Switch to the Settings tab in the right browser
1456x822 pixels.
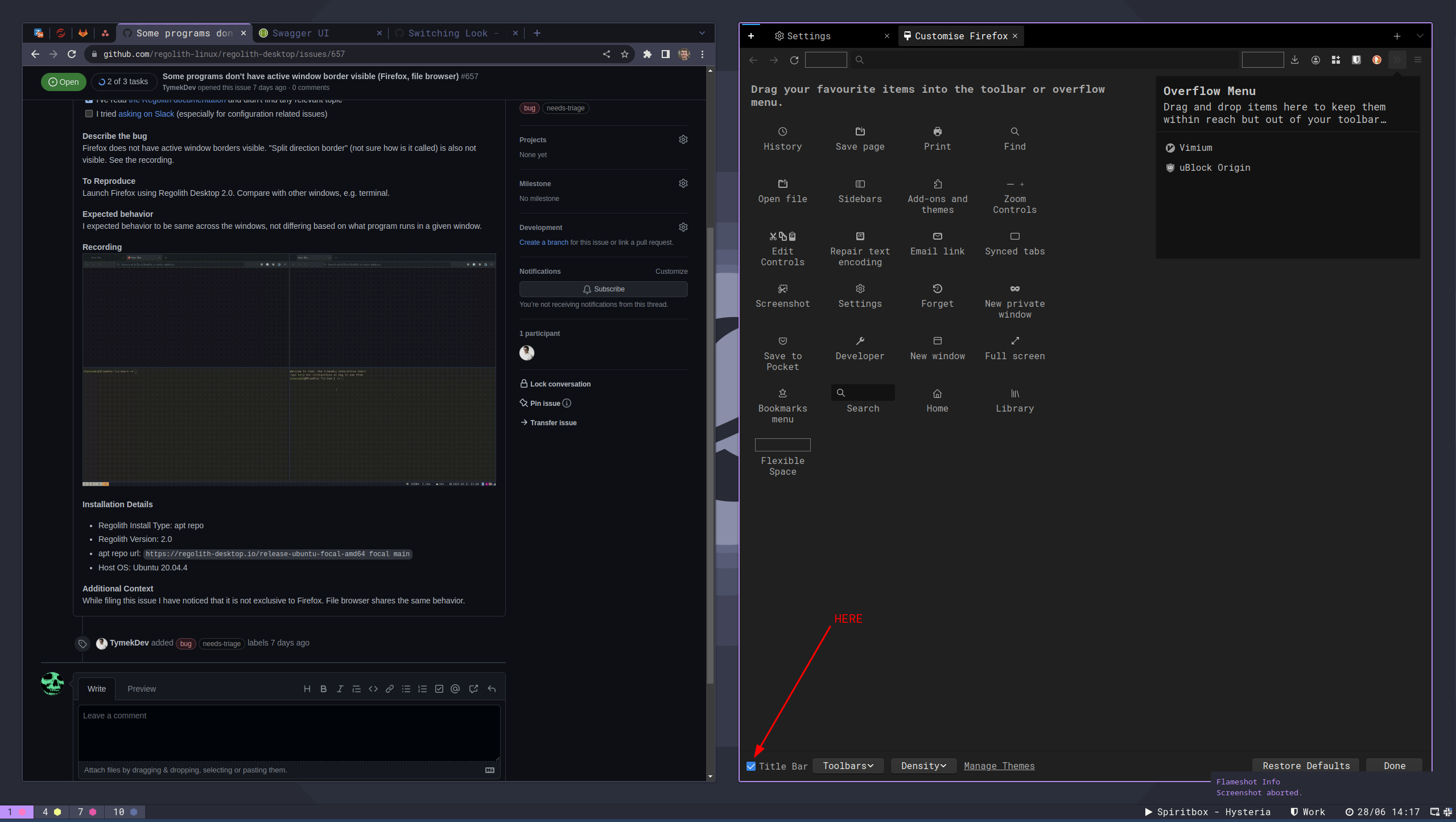click(808, 36)
